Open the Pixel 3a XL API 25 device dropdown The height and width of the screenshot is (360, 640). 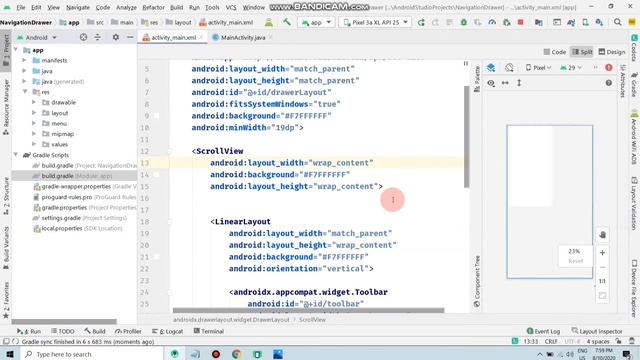point(375,22)
